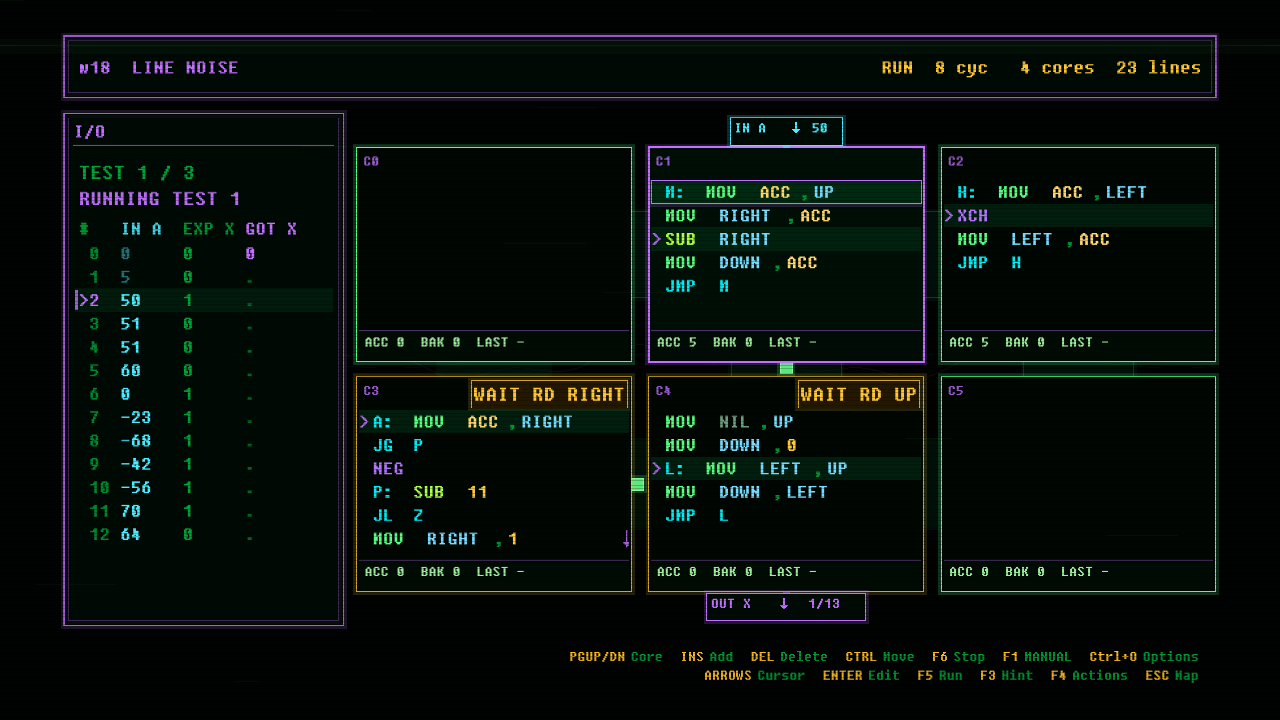
Task: Click the ACC 5 register readout of C2
Action: (969, 342)
